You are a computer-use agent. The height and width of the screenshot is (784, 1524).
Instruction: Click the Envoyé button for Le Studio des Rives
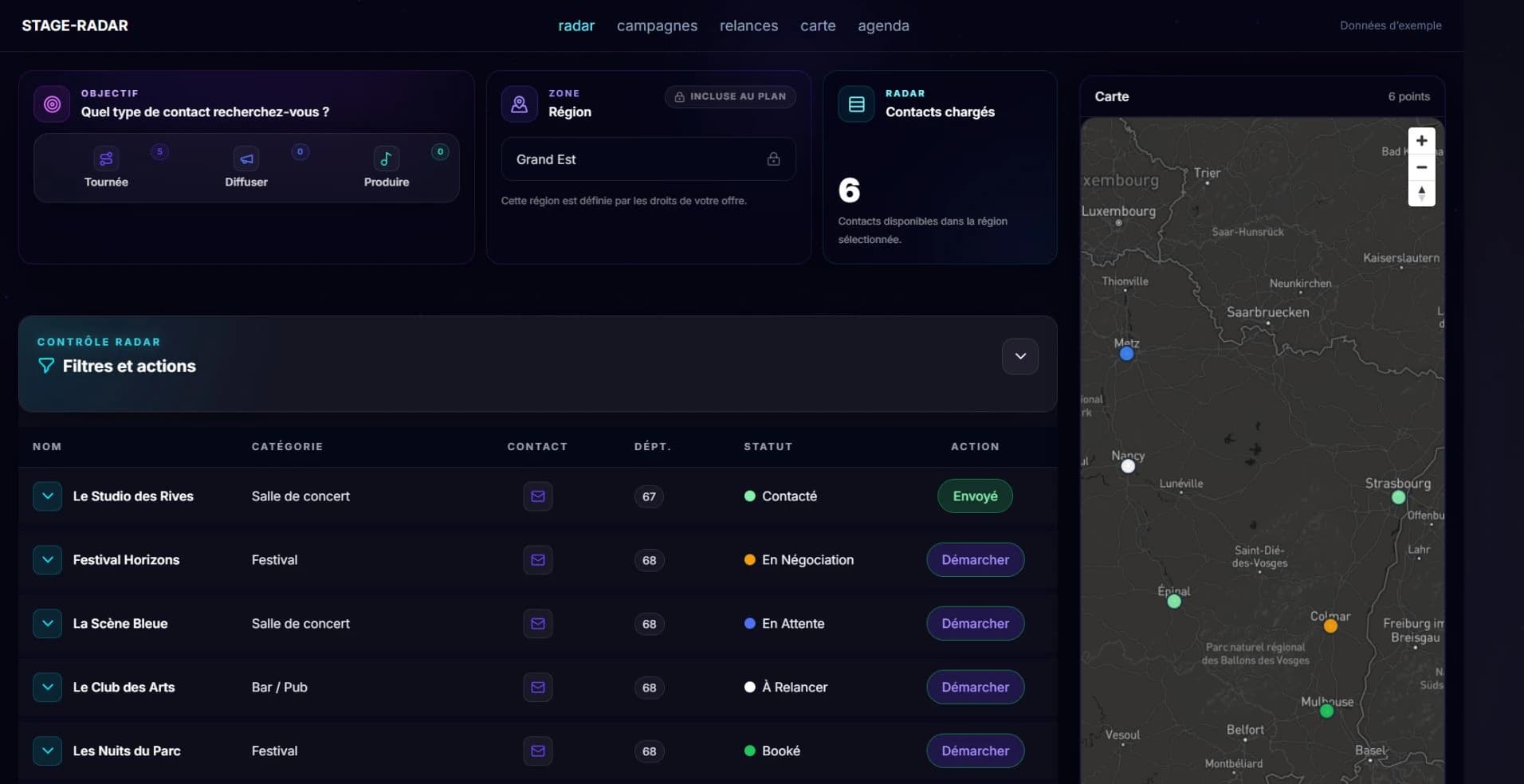(x=975, y=496)
